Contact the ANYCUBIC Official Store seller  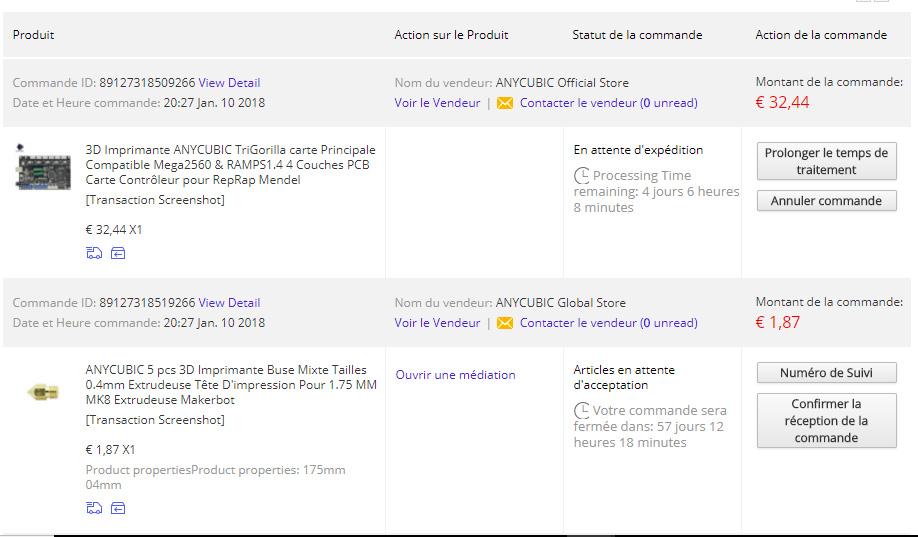tap(608, 103)
